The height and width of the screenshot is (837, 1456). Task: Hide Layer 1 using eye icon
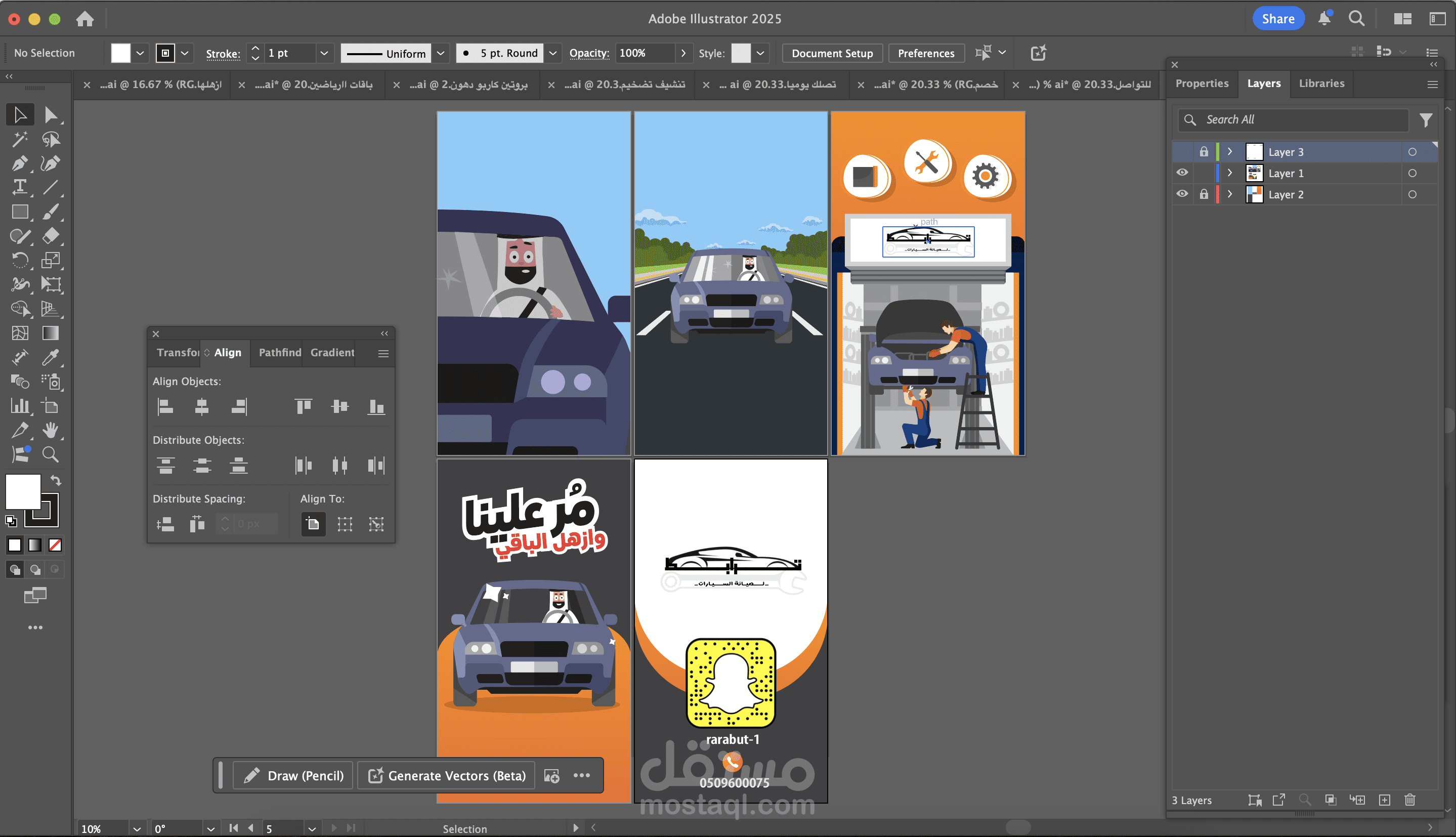coord(1182,173)
